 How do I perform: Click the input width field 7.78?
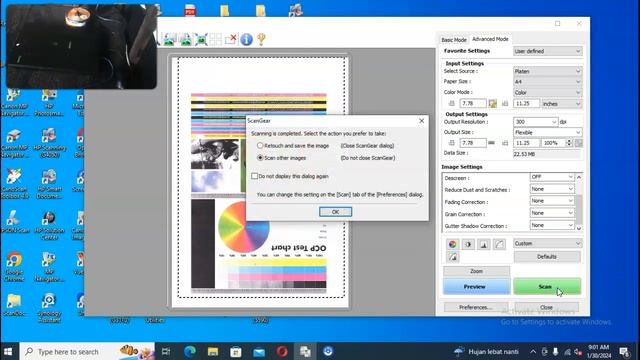point(473,104)
